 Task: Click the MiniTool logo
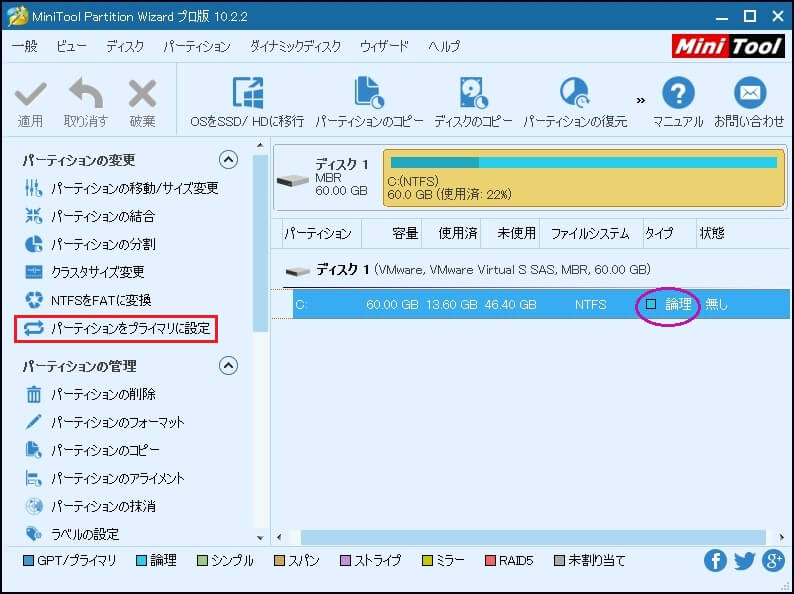728,47
